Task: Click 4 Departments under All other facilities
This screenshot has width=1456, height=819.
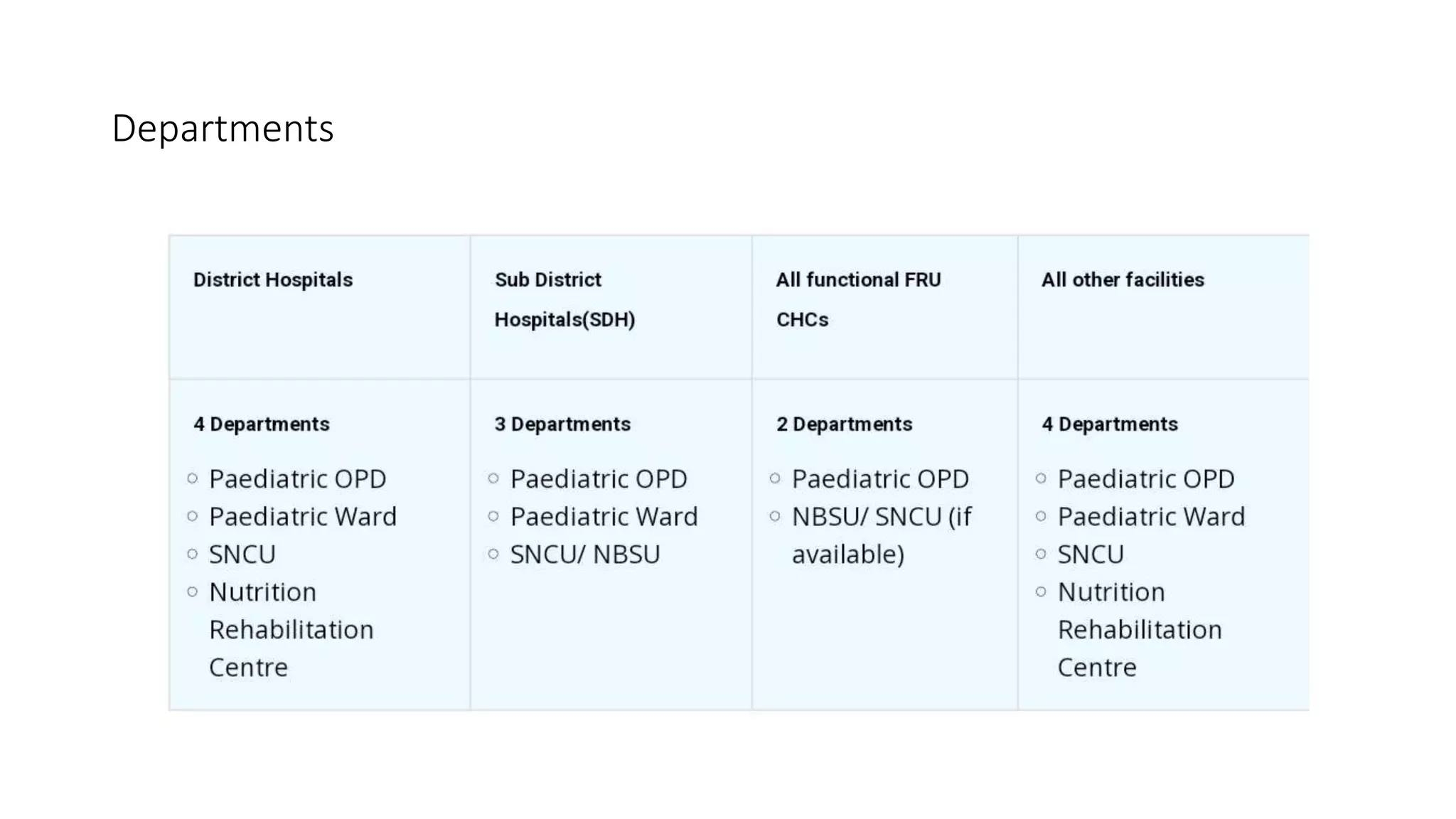Action: coord(1110,424)
